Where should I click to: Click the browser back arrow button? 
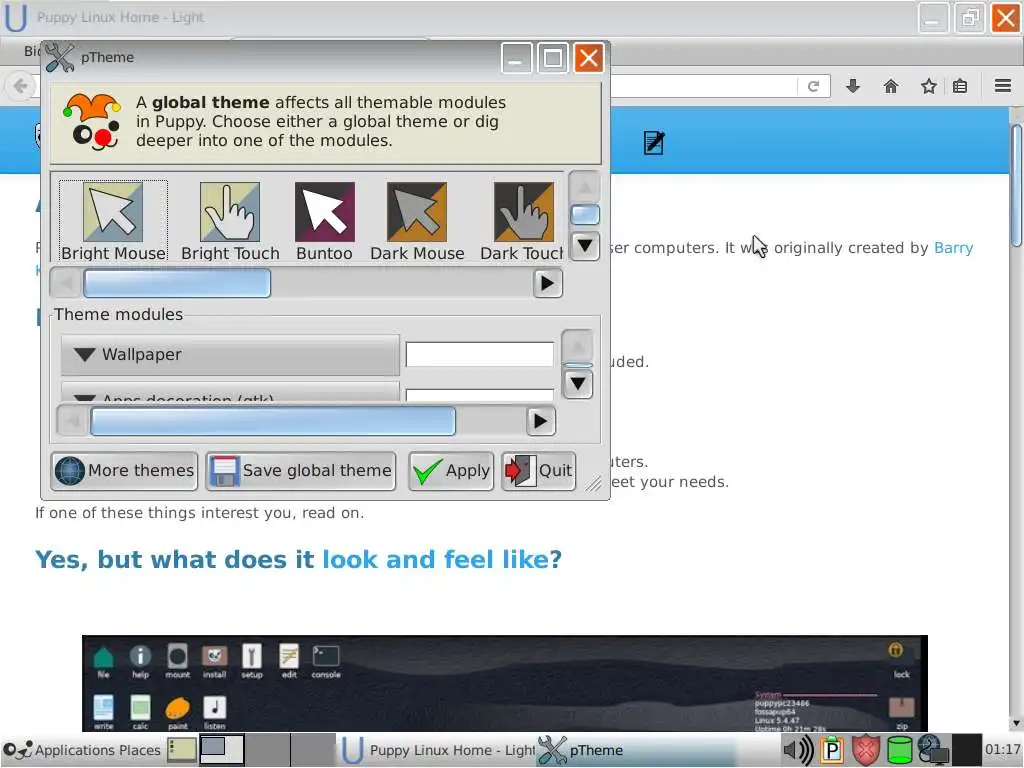(x=21, y=86)
